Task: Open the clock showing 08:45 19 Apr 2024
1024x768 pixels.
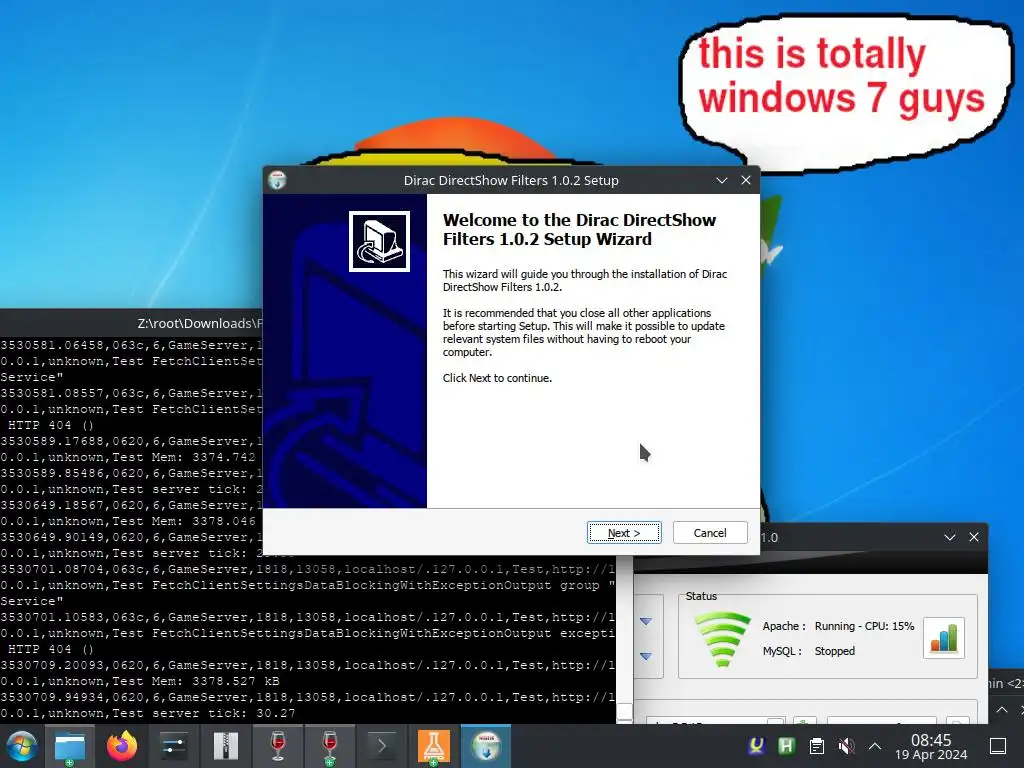Action: (931, 746)
